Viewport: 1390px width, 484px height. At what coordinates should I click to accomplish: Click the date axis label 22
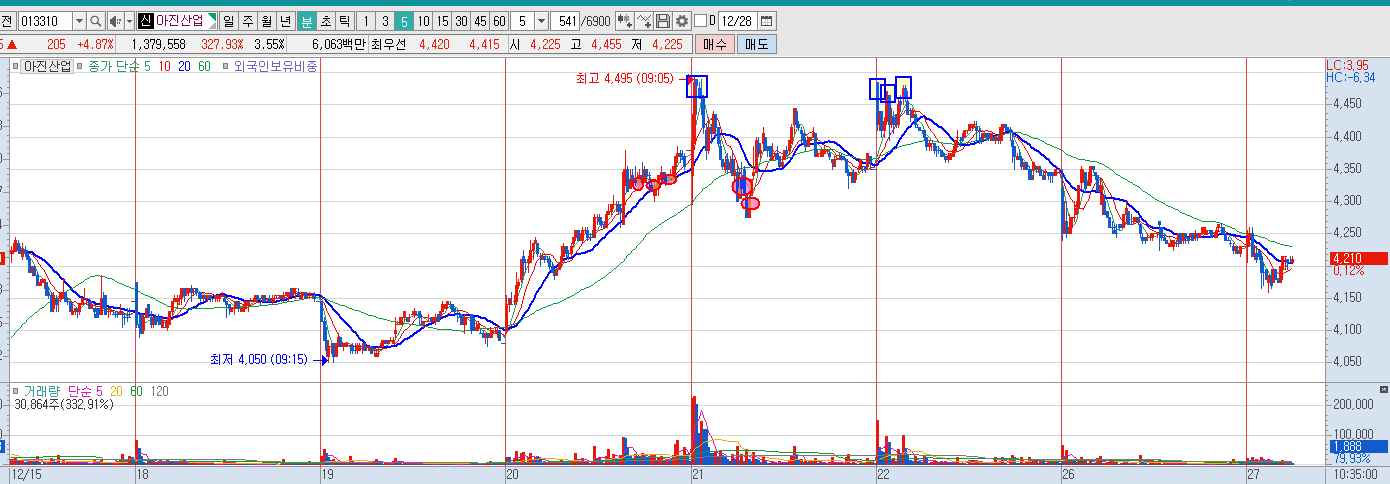[883, 476]
